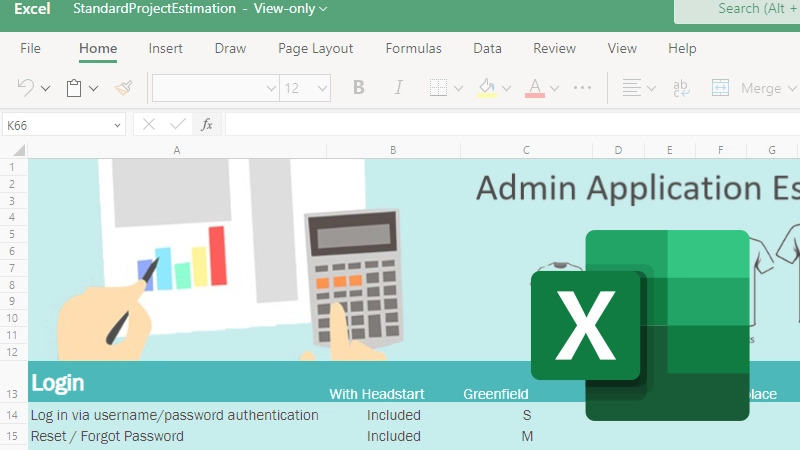Viewport: 800px width, 450px height.
Task: Open the Undo history dropdown arrow
Action: coord(45,89)
